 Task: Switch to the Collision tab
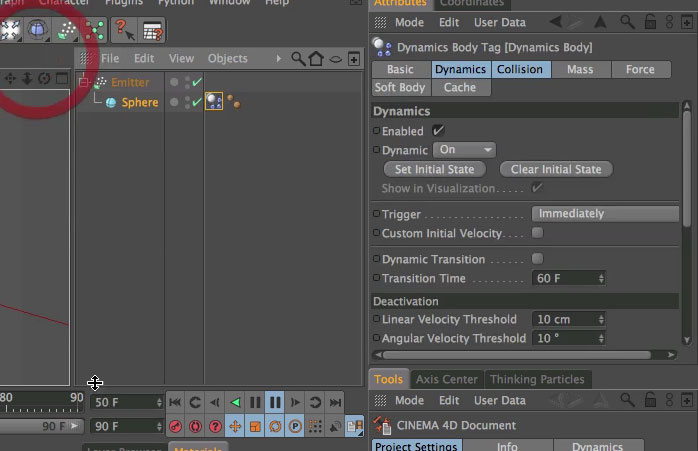pos(521,69)
